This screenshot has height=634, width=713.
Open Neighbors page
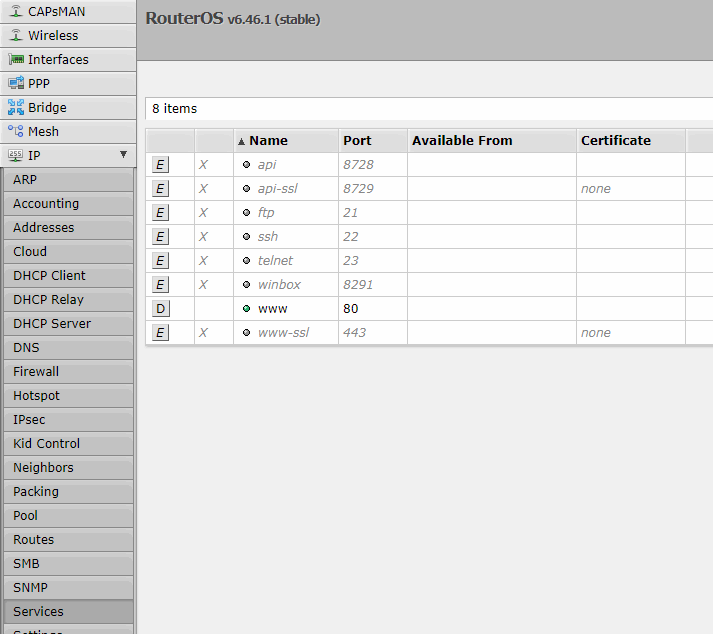tap(68, 468)
